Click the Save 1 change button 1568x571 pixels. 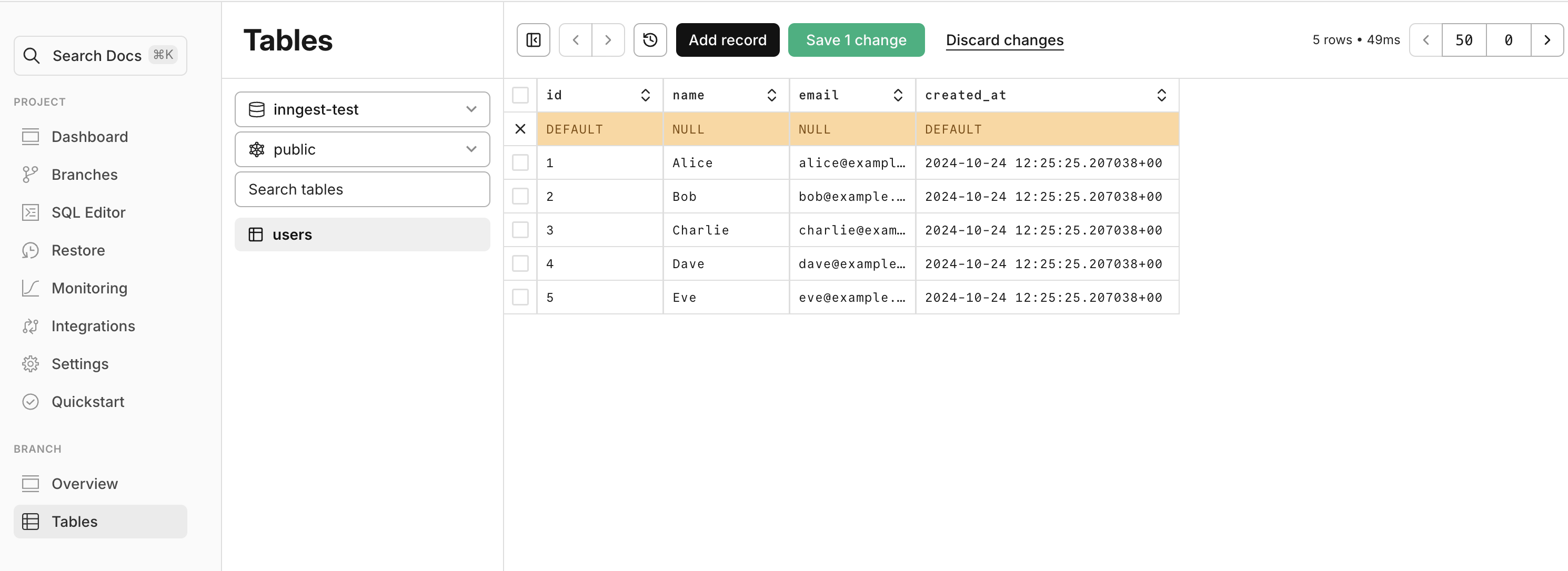pyautogui.click(x=856, y=39)
